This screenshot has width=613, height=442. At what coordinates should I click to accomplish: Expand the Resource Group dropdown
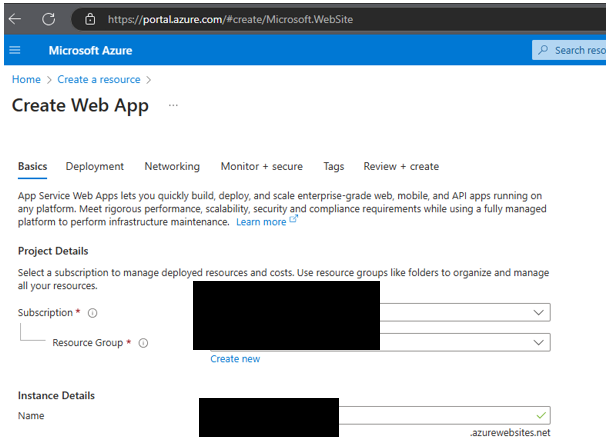538,343
